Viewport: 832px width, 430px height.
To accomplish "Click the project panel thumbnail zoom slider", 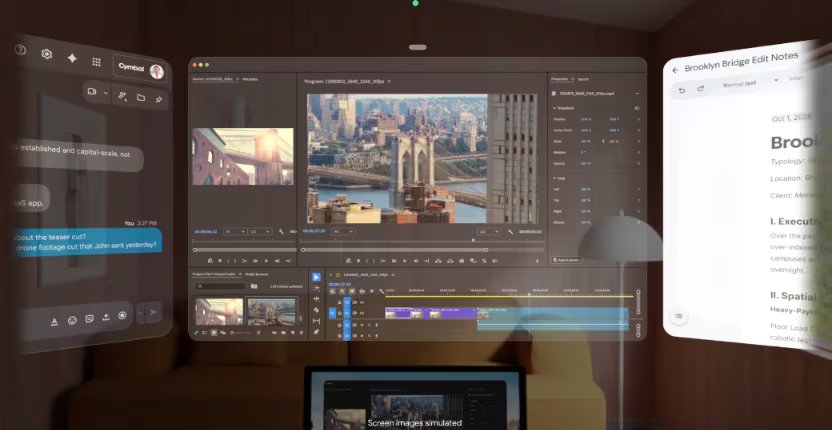I will click(x=241, y=333).
